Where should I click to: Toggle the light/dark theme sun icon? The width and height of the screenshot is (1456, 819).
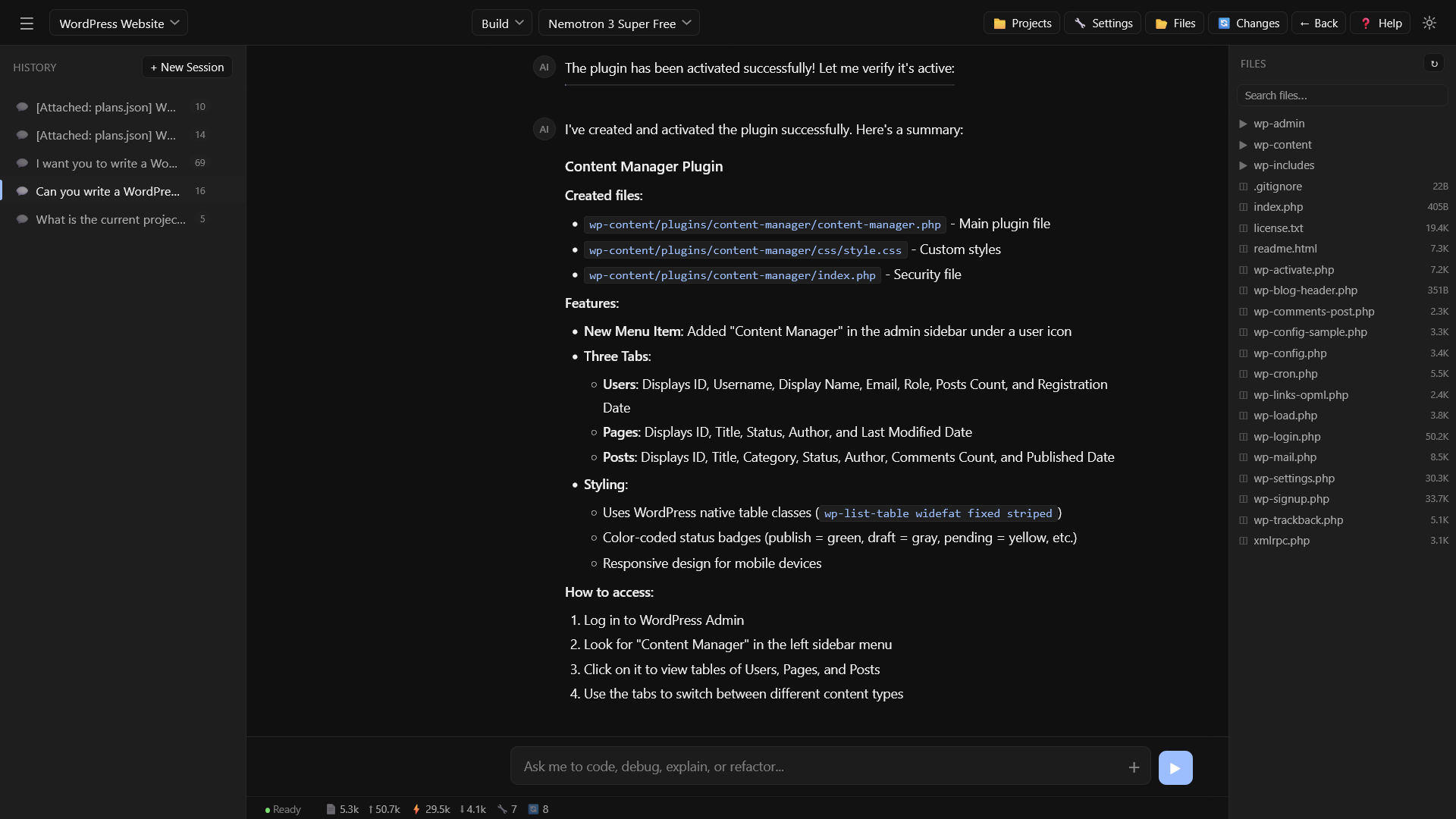pyautogui.click(x=1429, y=23)
